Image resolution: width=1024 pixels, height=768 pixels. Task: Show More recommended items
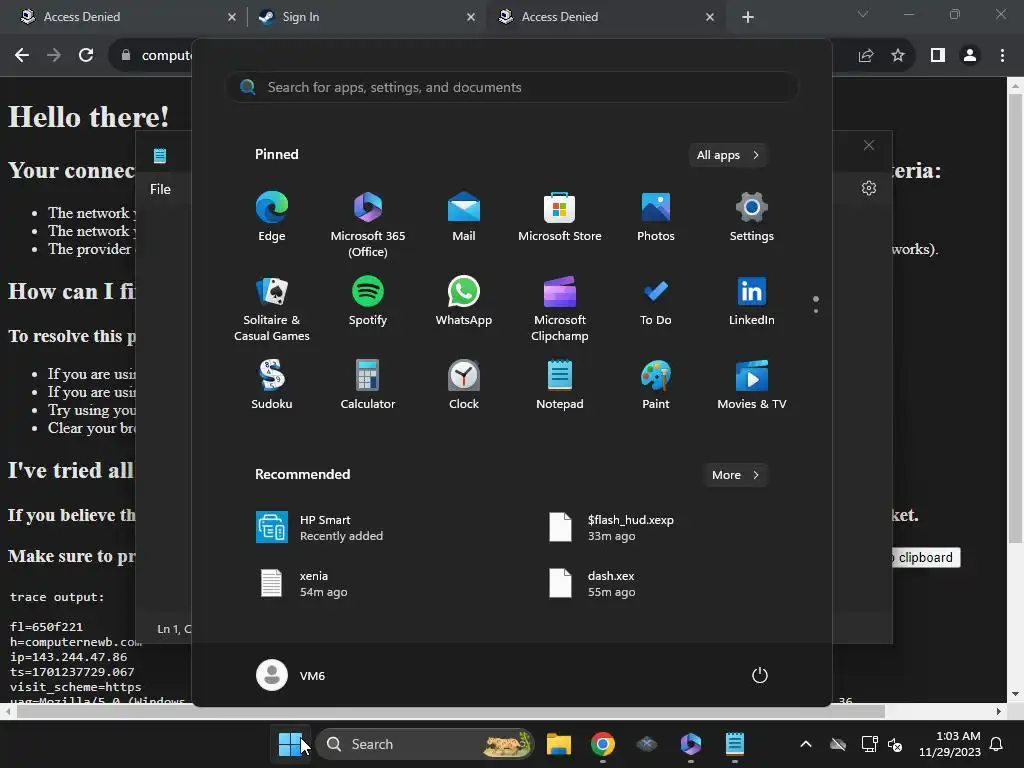pyautogui.click(x=735, y=475)
